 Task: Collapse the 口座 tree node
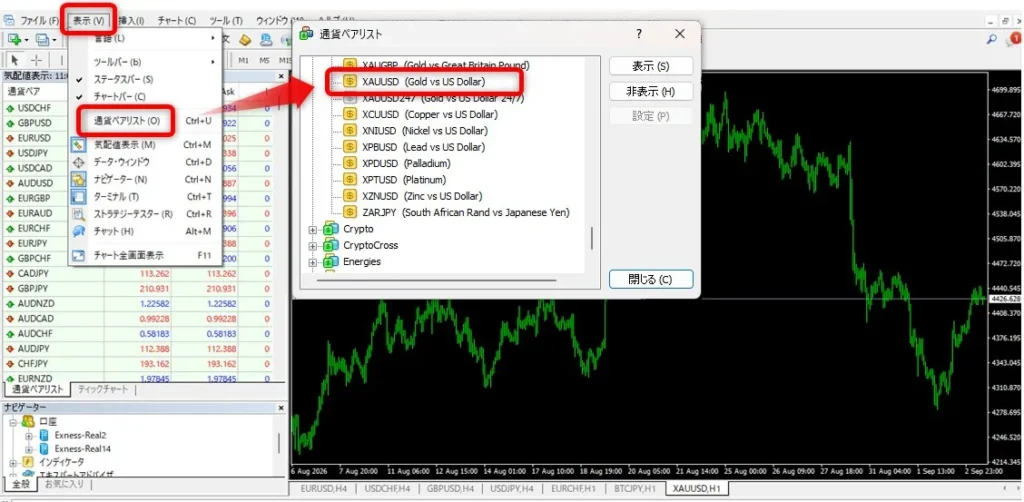(x=13, y=422)
